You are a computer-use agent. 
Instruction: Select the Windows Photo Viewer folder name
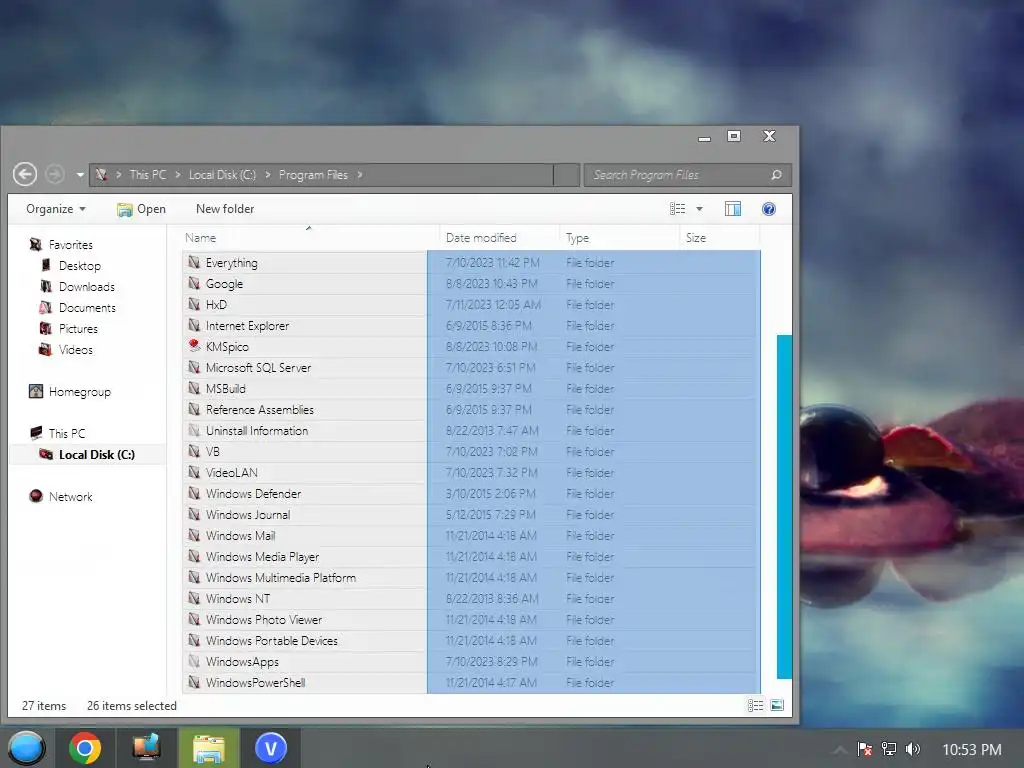click(264, 619)
